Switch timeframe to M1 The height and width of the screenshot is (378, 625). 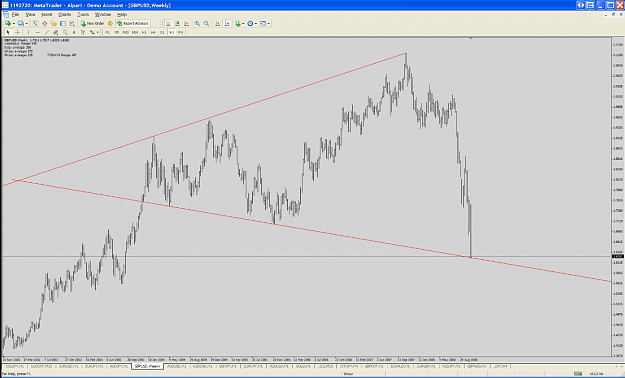tap(107, 32)
